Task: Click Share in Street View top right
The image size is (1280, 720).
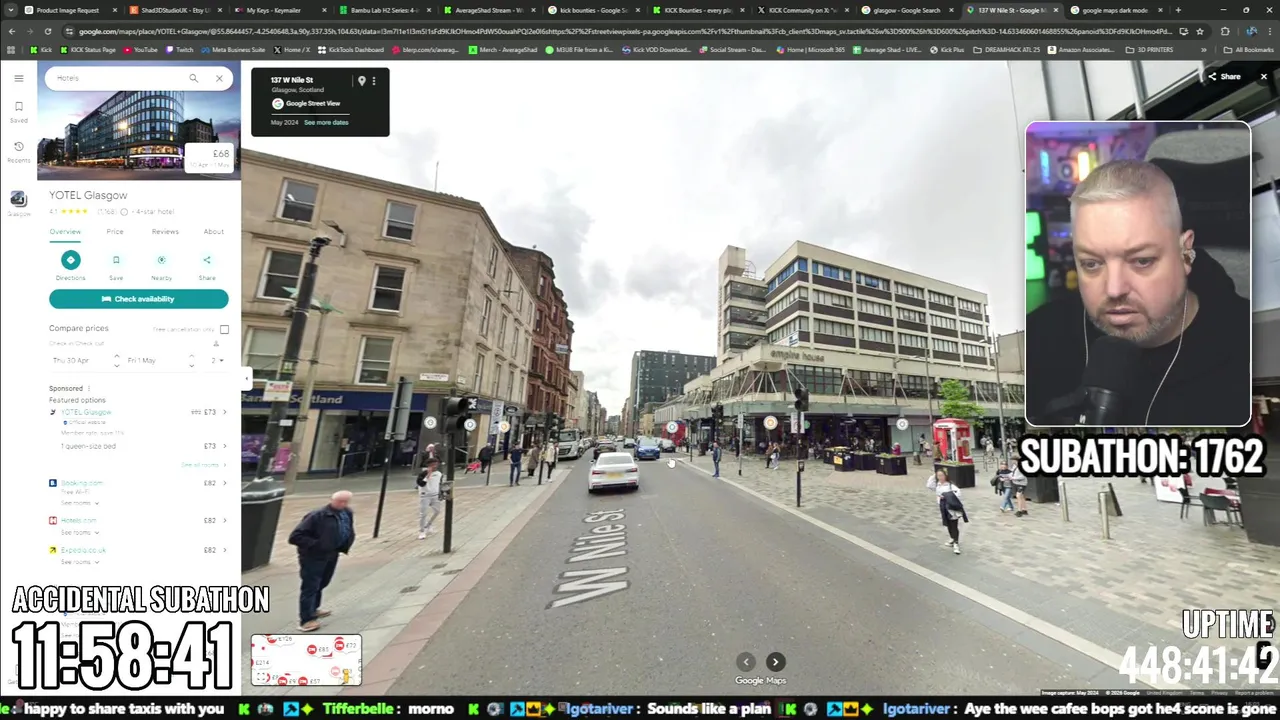Action: coord(1224,77)
